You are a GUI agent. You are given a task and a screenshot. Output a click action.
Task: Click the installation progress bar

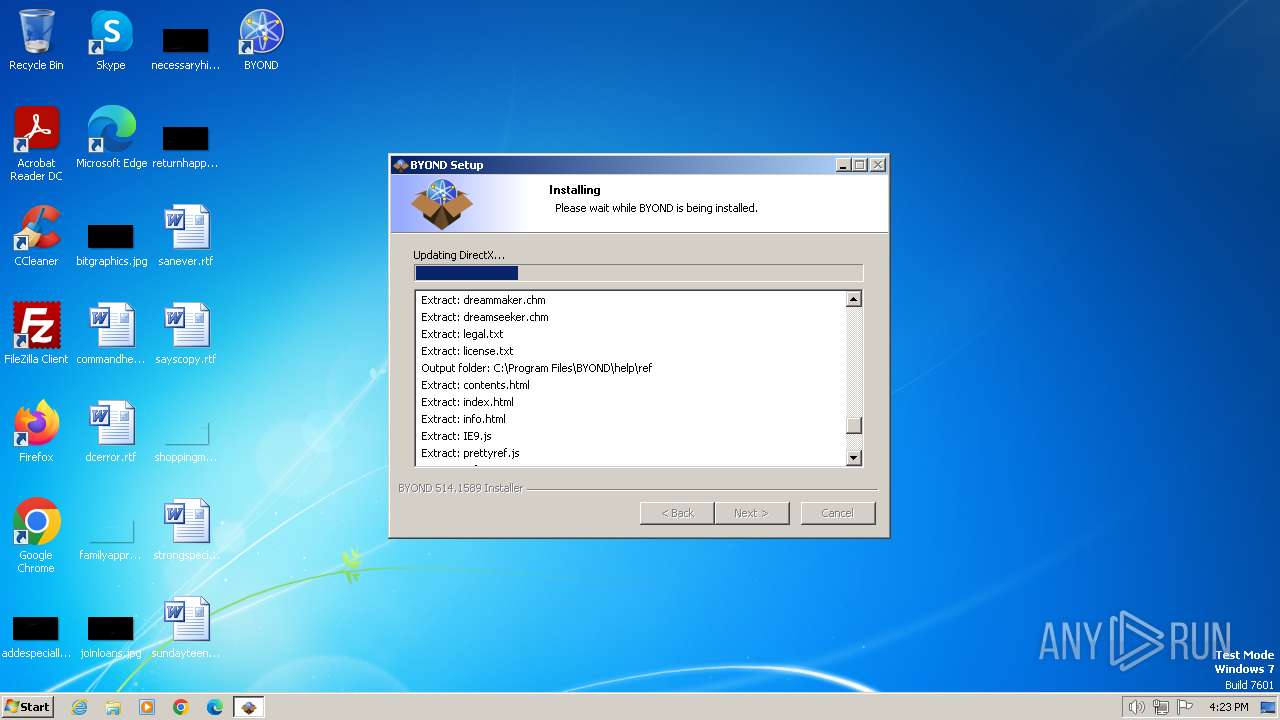tap(638, 273)
